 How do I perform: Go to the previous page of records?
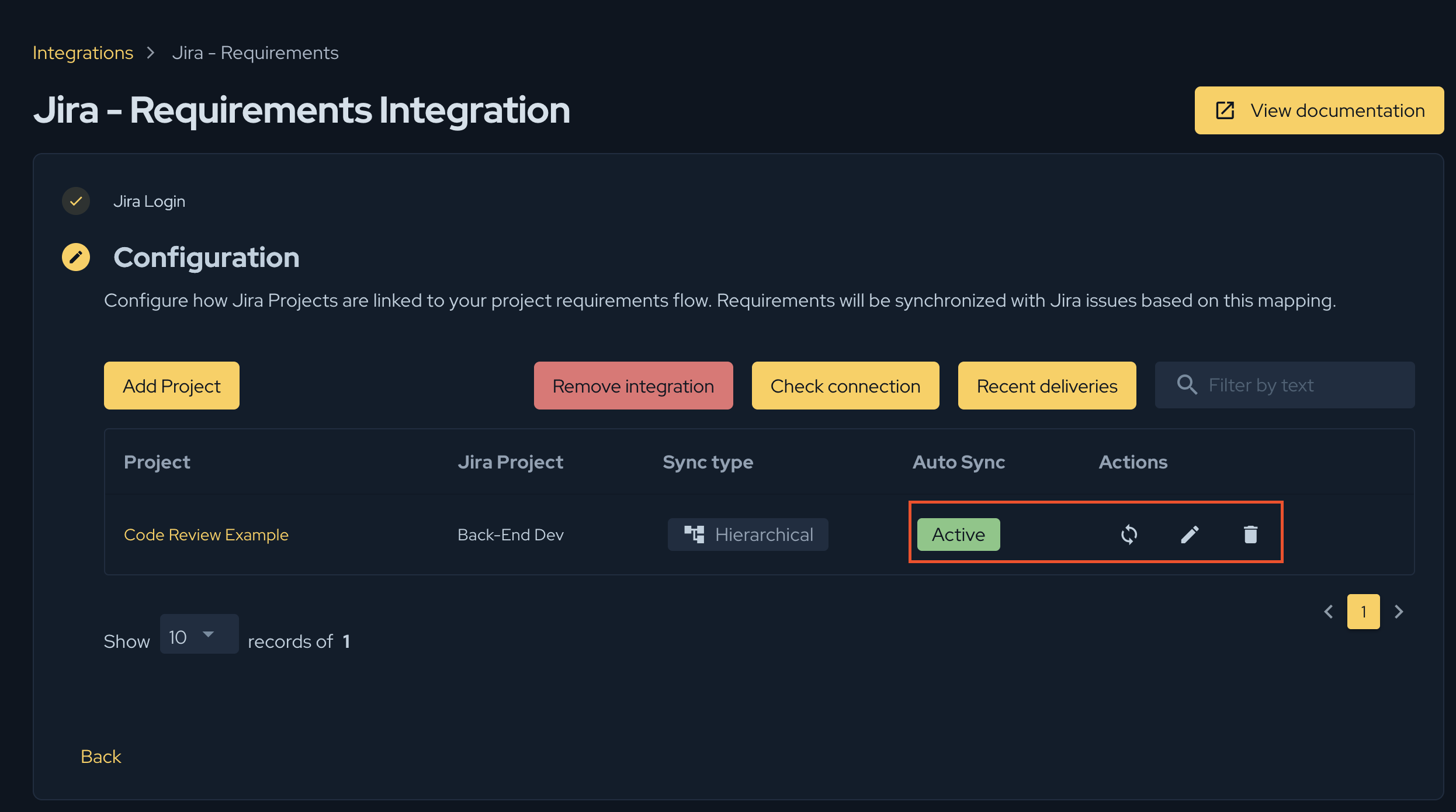coord(1329,612)
